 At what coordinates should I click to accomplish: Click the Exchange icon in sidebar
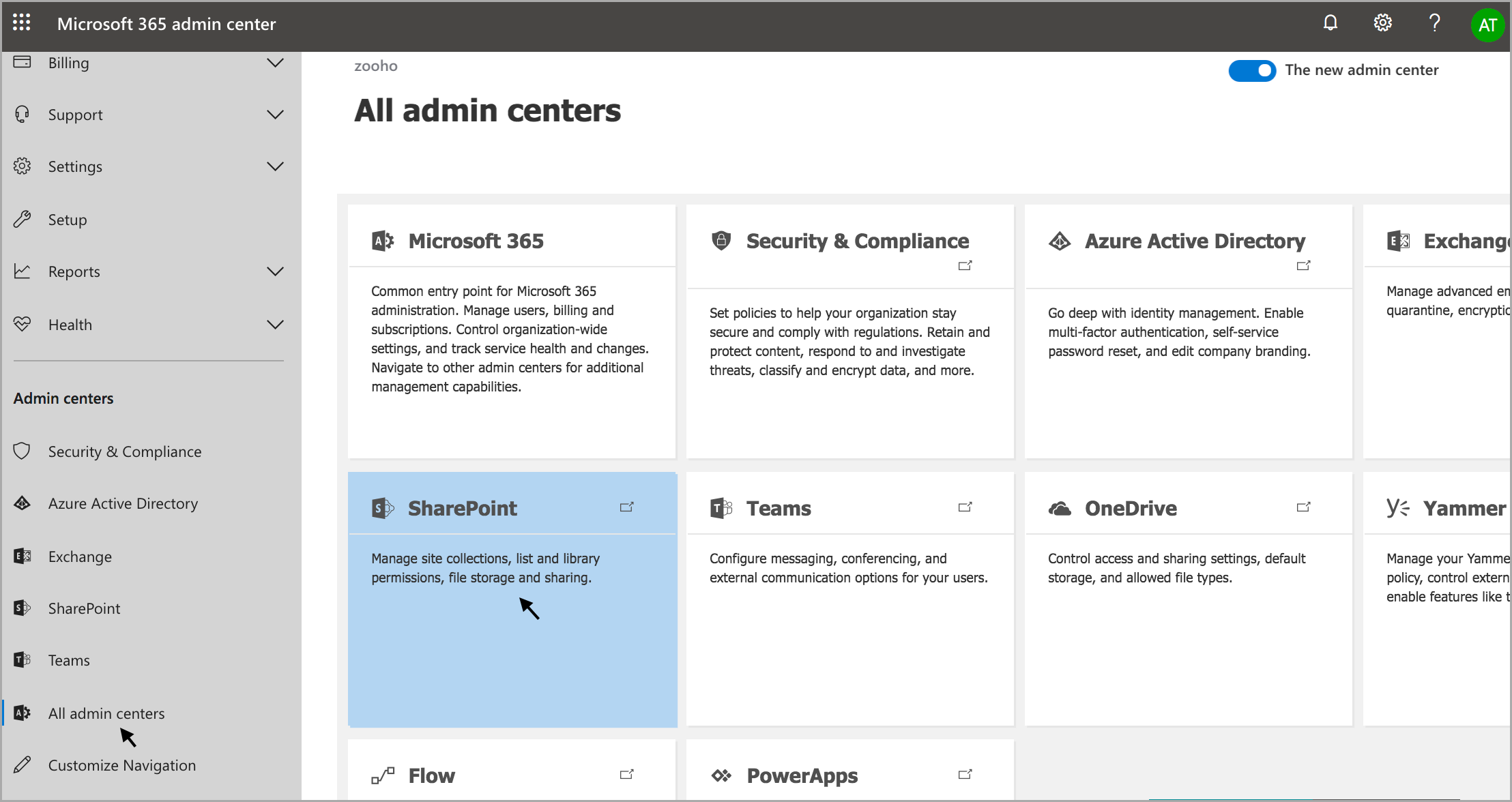tap(22, 556)
